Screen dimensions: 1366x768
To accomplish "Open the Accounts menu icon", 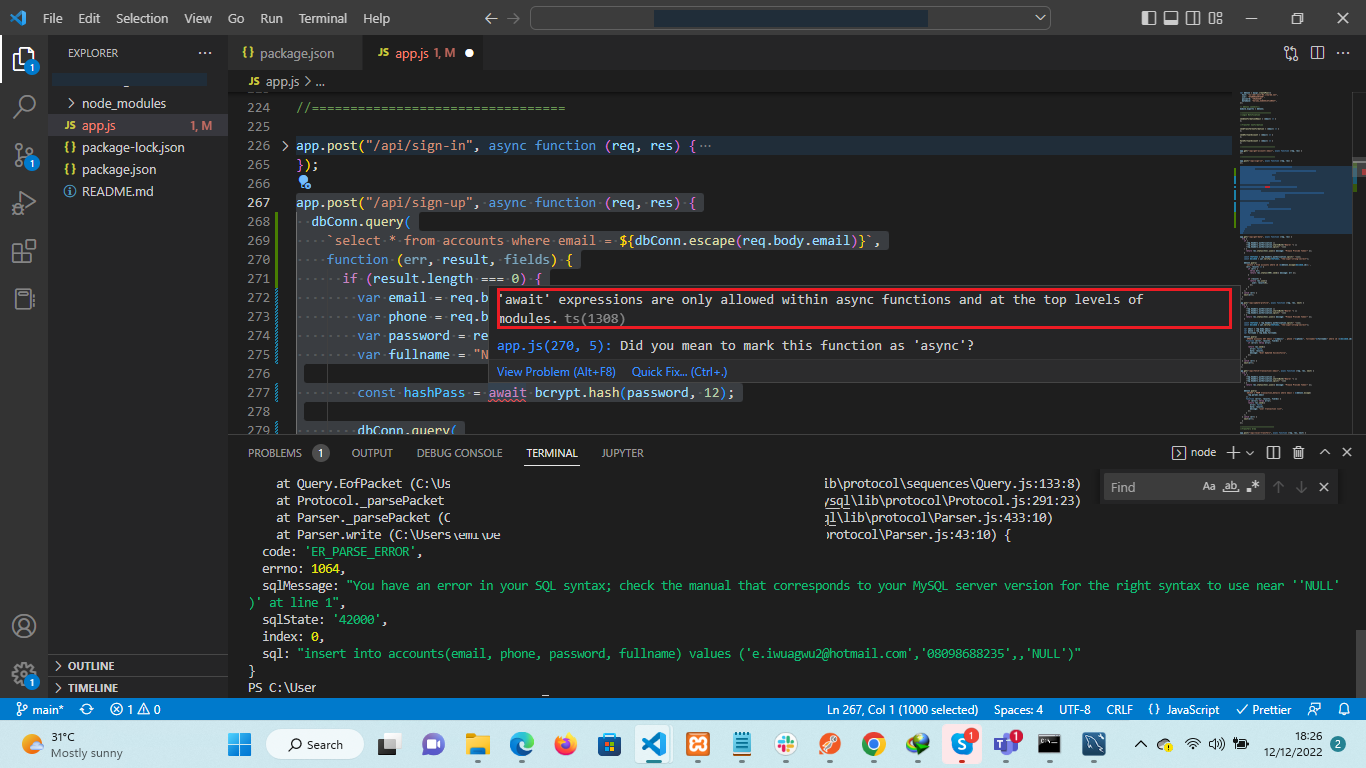I will coord(24,627).
